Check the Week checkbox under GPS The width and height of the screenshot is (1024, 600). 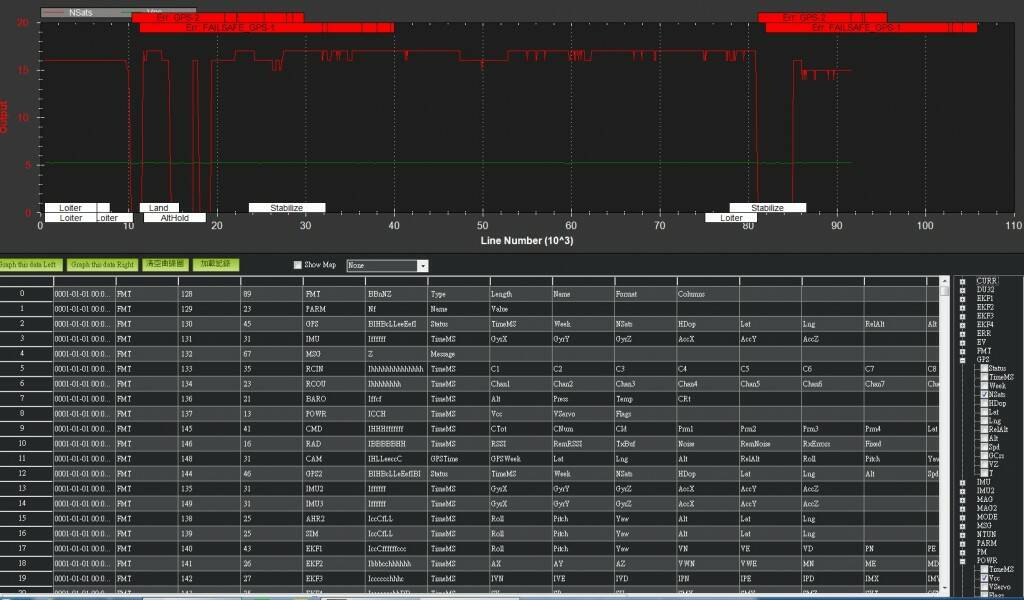click(984, 386)
